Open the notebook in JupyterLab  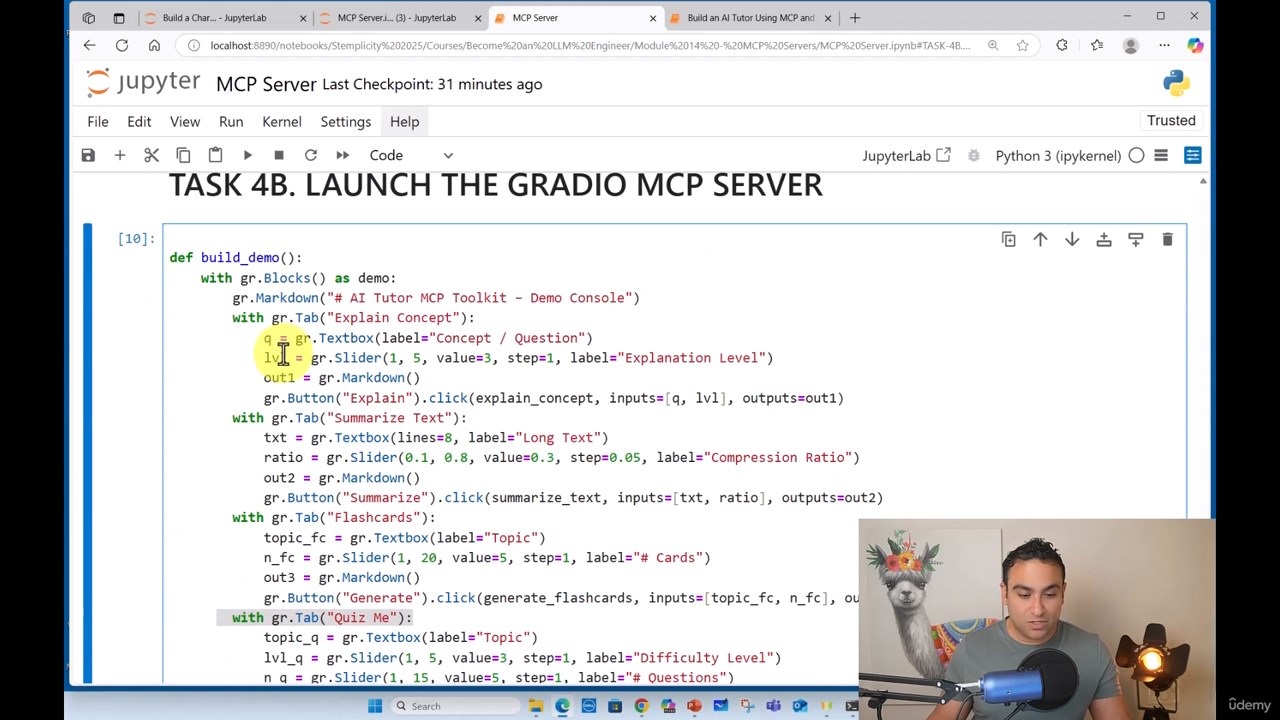(906, 155)
